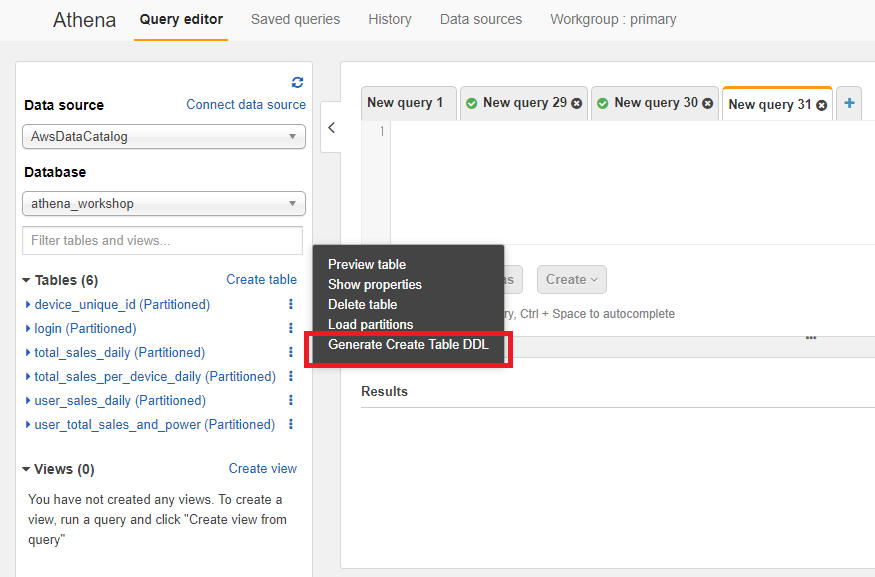The height and width of the screenshot is (577, 875).
Task: Close the New query 31 tab
Action: 821,105
